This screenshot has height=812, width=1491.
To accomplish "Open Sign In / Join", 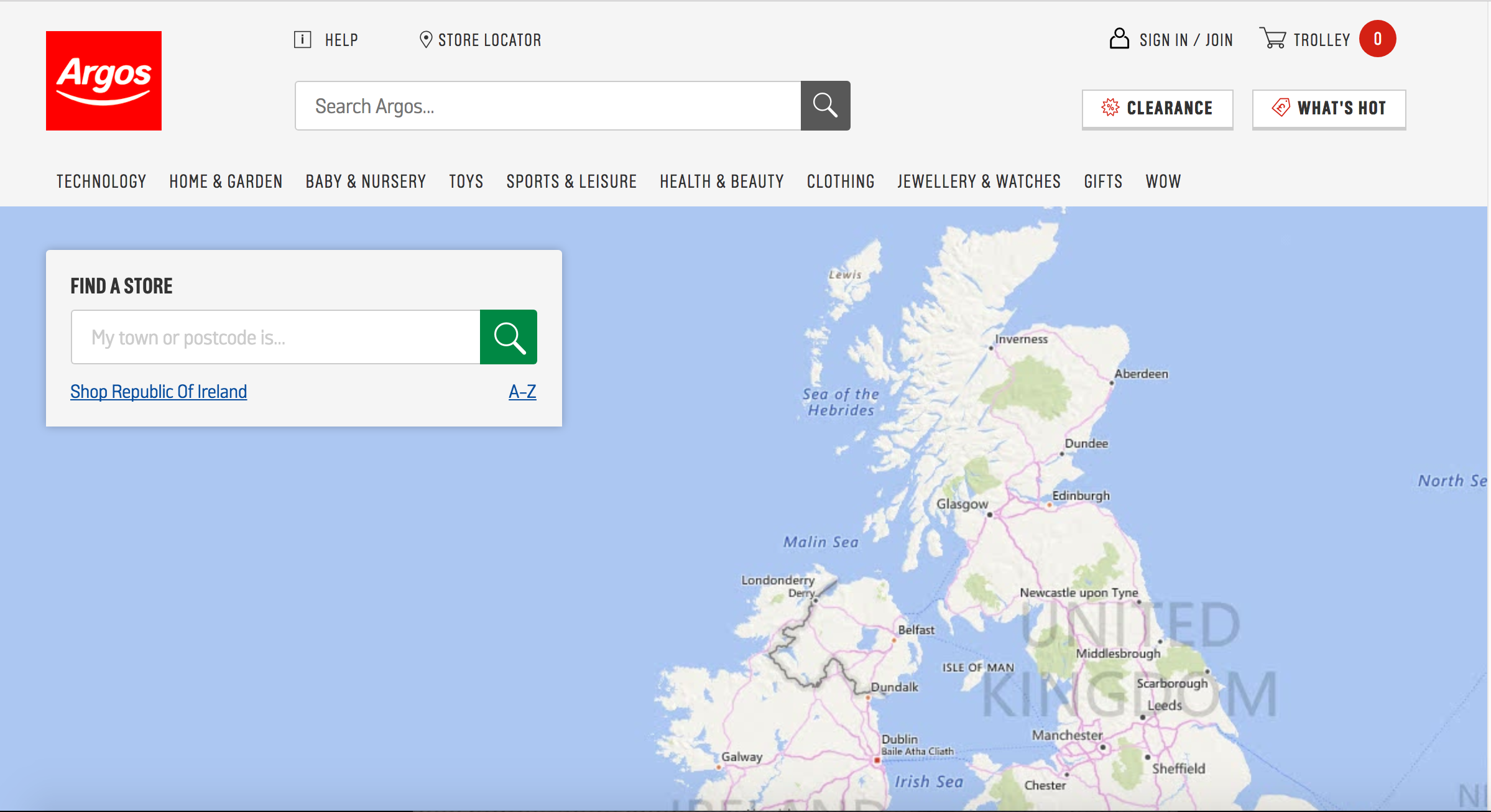I will click(x=1186, y=40).
